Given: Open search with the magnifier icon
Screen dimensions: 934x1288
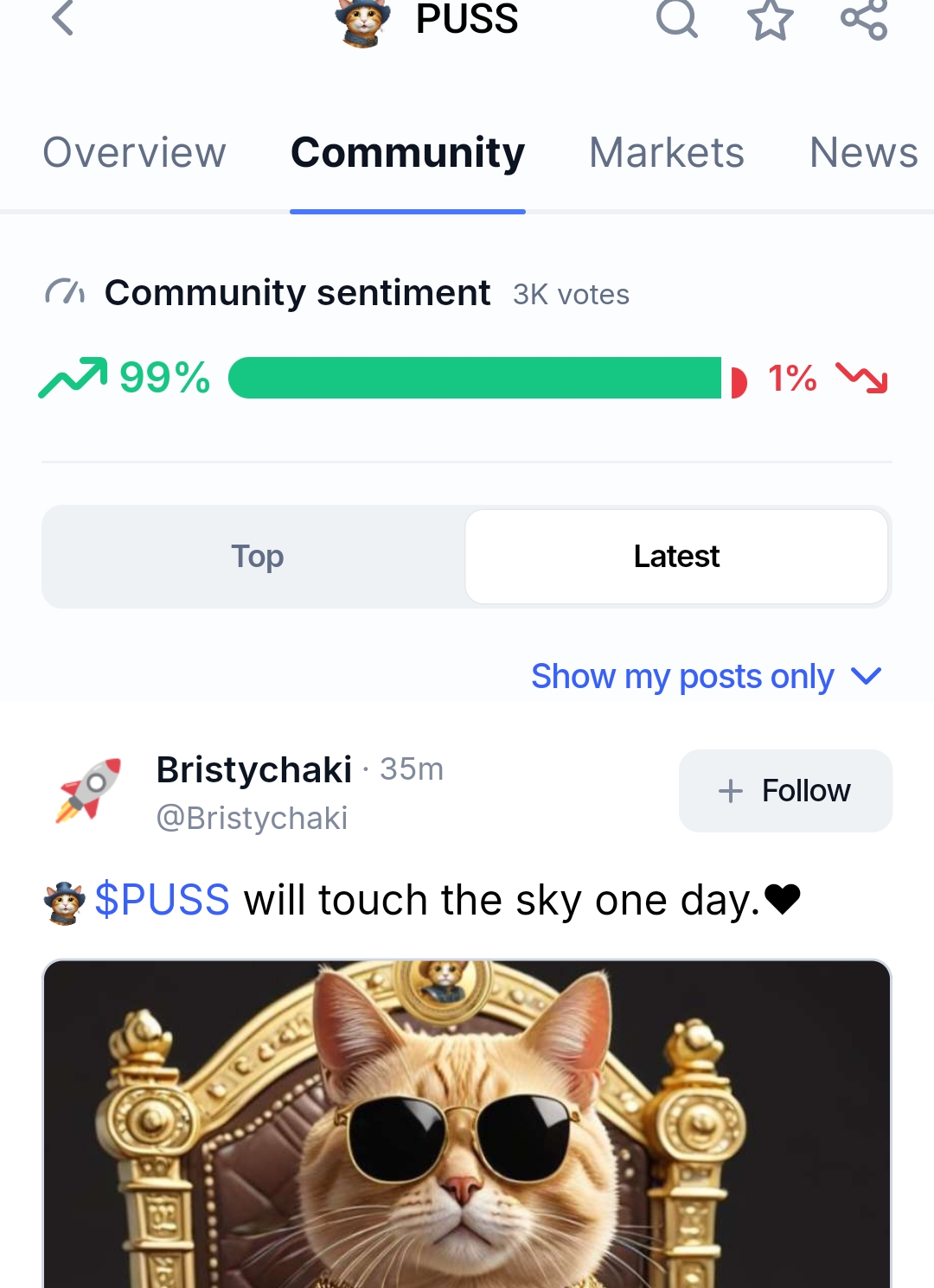Looking at the screenshot, I should pos(676,17).
